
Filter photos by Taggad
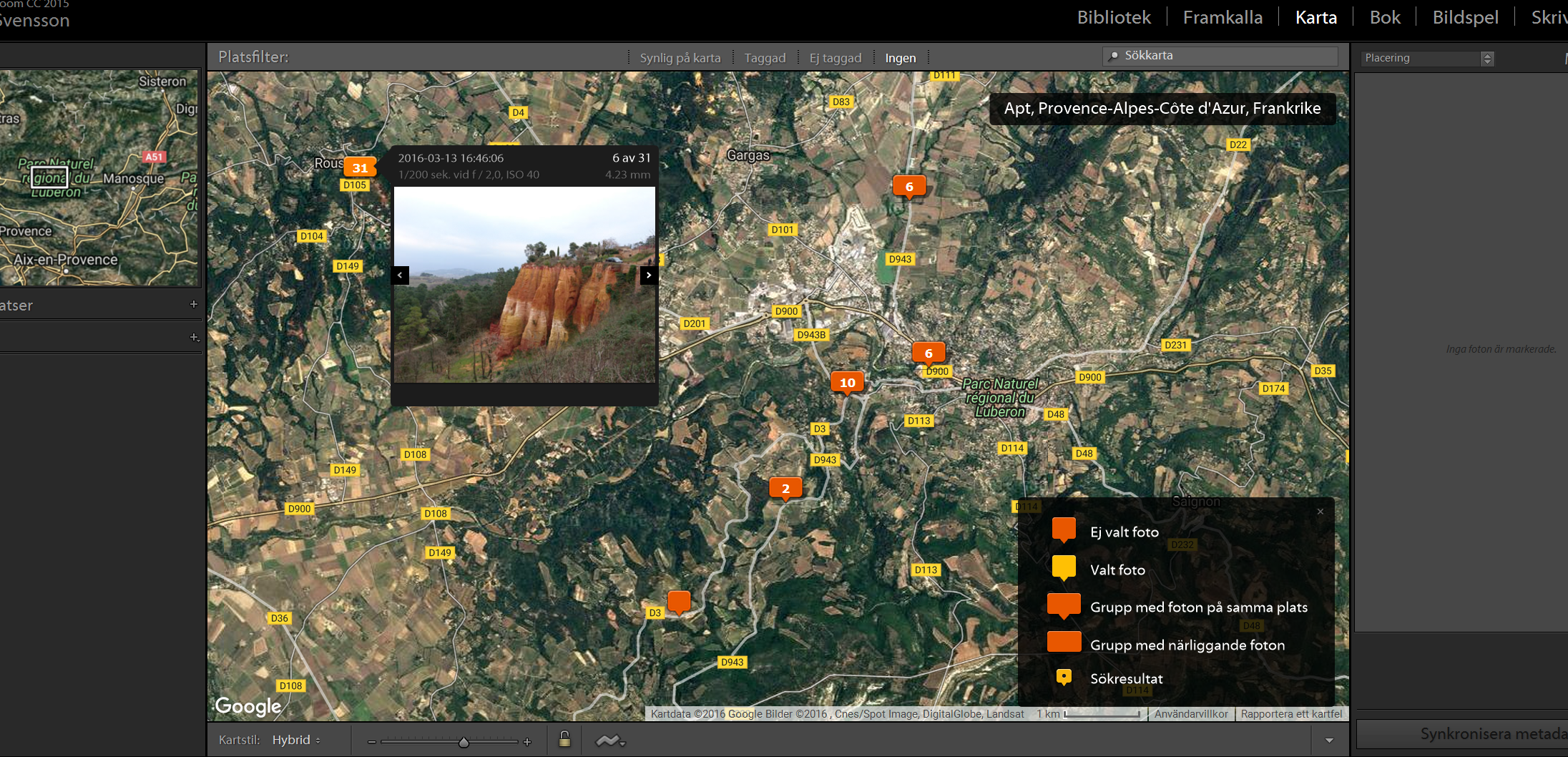[x=765, y=58]
